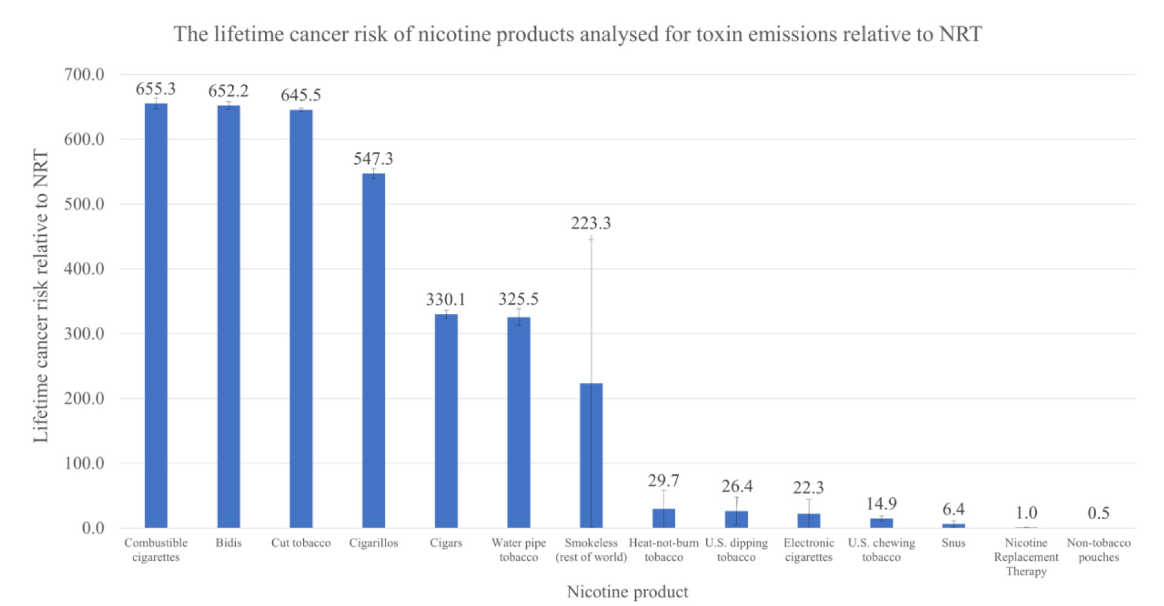Click the Cut tobacco bar
The height and width of the screenshot is (606, 1164).
click(x=301, y=318)
